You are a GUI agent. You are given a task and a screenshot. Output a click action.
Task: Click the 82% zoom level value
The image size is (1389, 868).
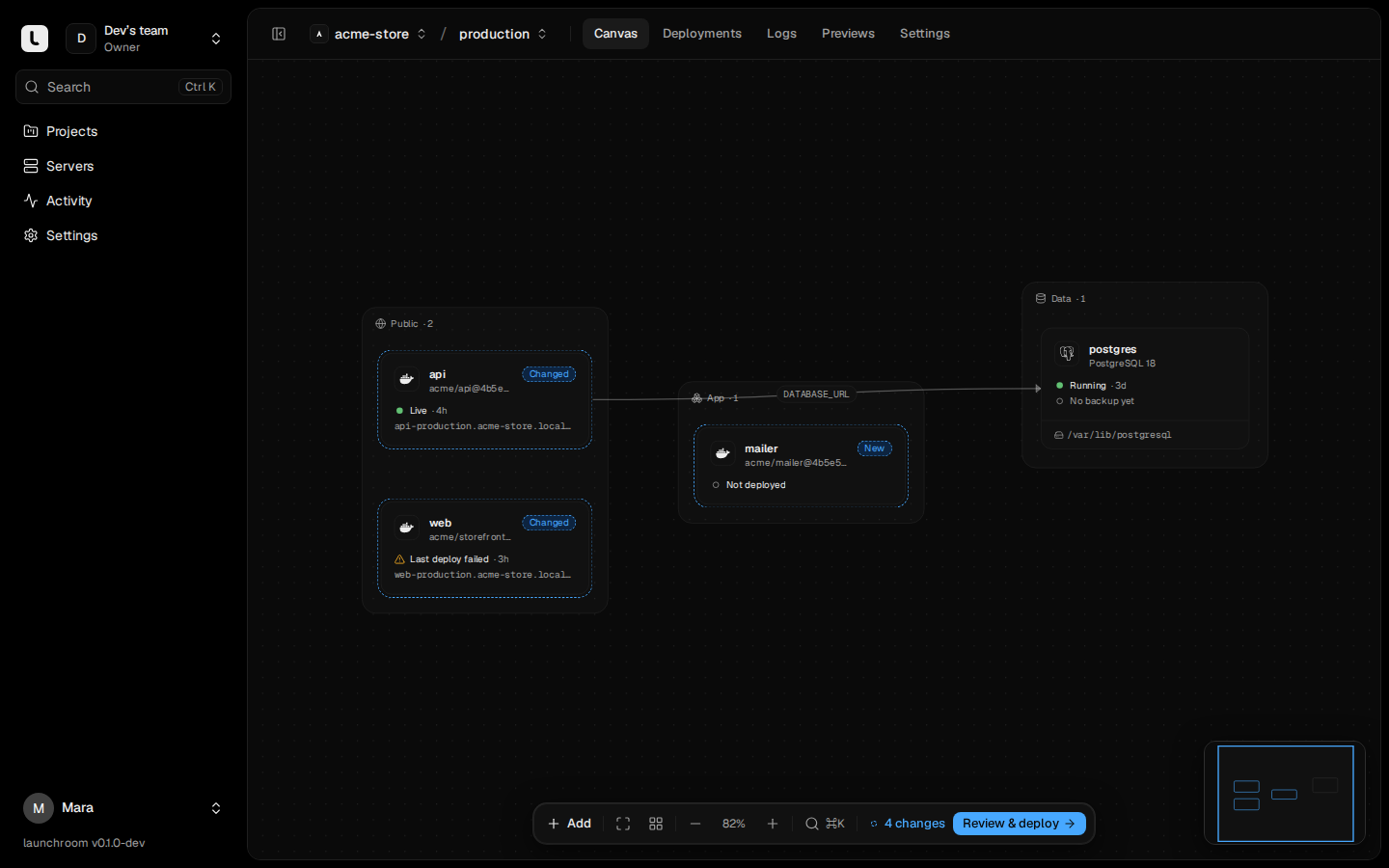pyautogui.click(x=734, y=824)
